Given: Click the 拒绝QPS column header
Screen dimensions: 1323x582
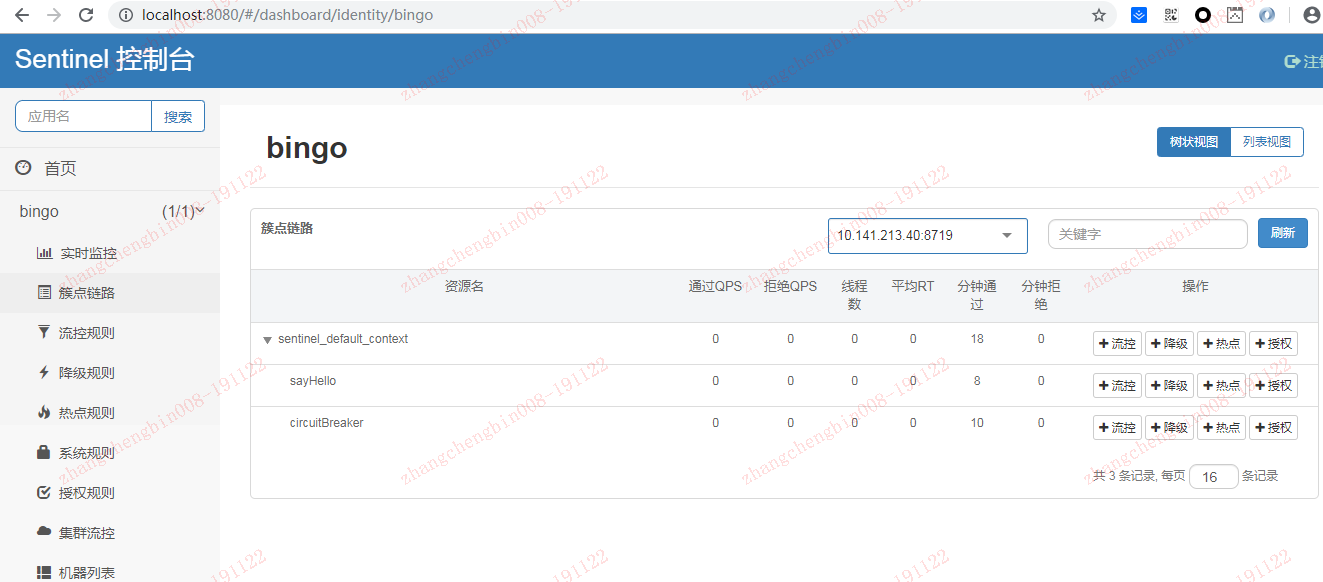Looking at the screenshot, I should (x=790, y=287).
